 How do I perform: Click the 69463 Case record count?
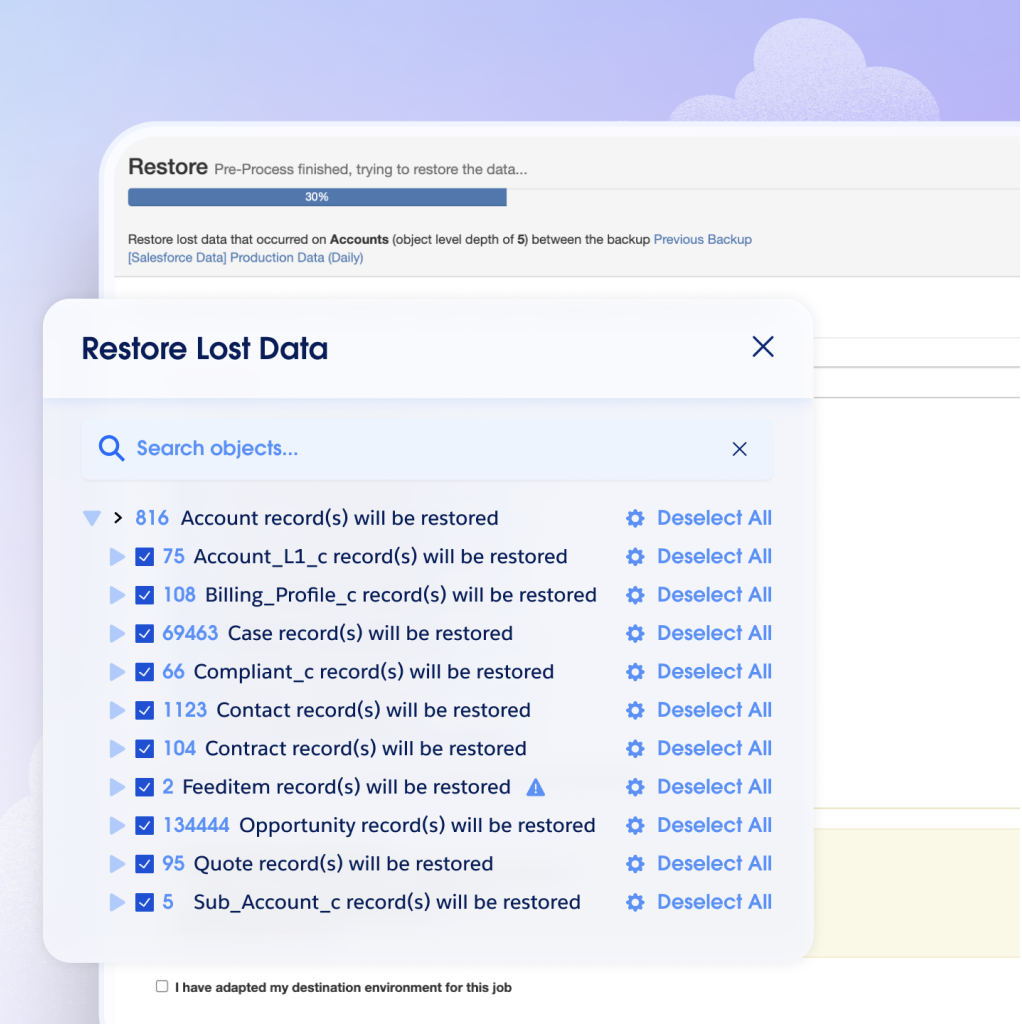190,633
